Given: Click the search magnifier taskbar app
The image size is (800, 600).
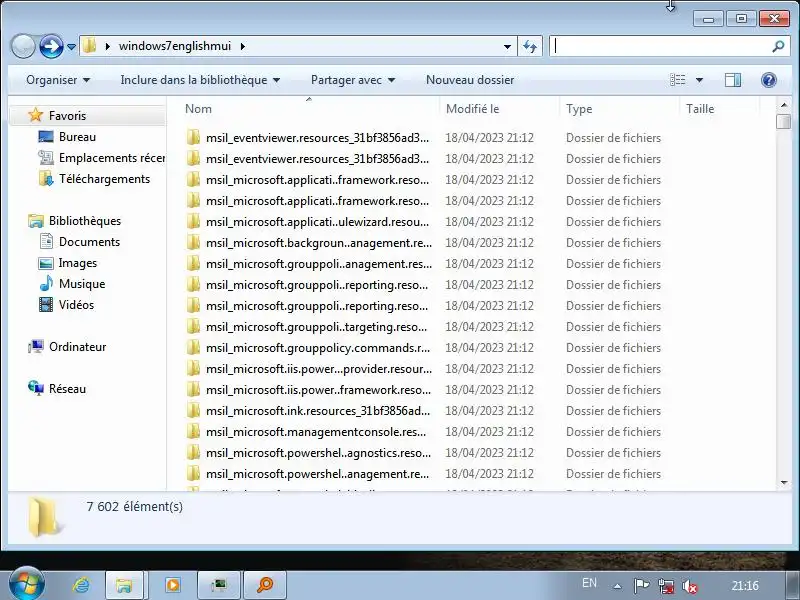Looking at the screenshot, I should point(265,585).
